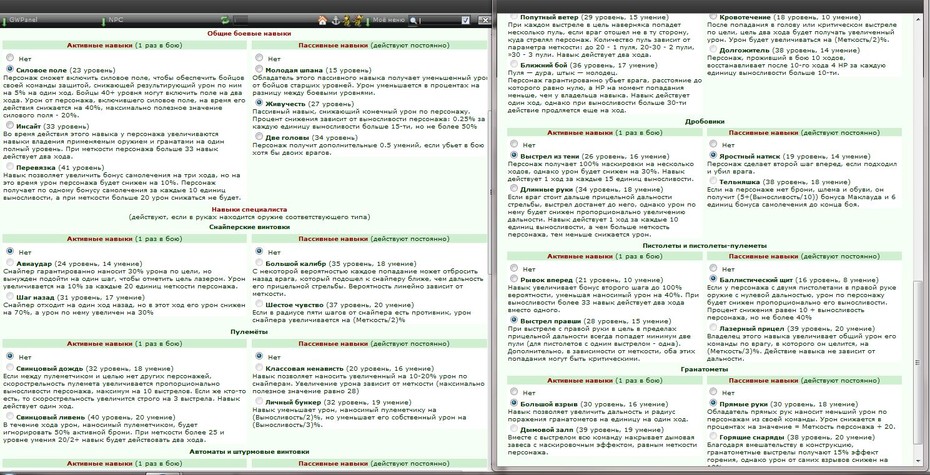Select 'Нет' for general passive skills
This screenshot has height=475, width=930.
click(259, 58)
